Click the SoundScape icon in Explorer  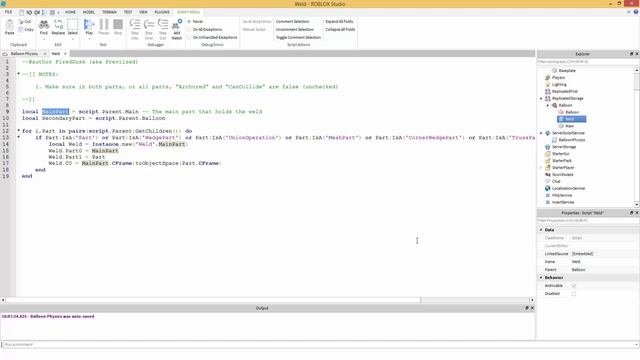coord(548,174)
